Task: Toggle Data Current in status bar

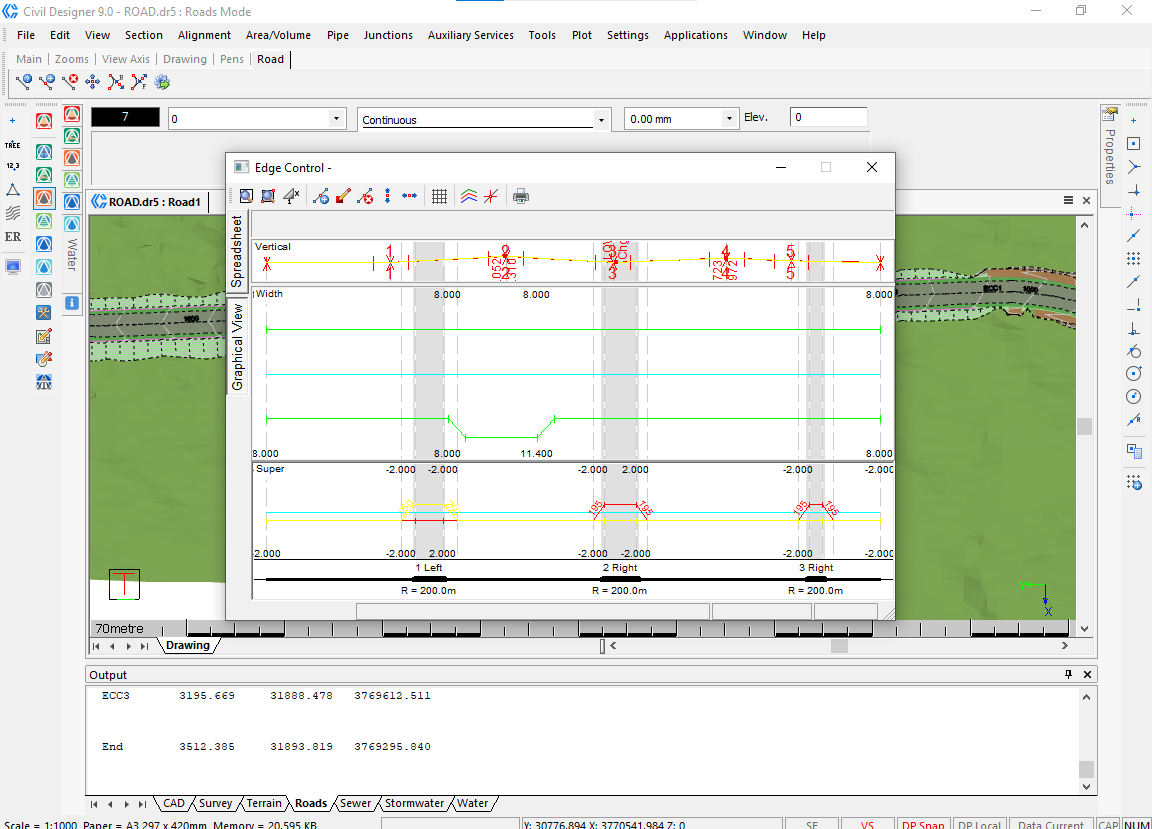Action: [1051, 824]
